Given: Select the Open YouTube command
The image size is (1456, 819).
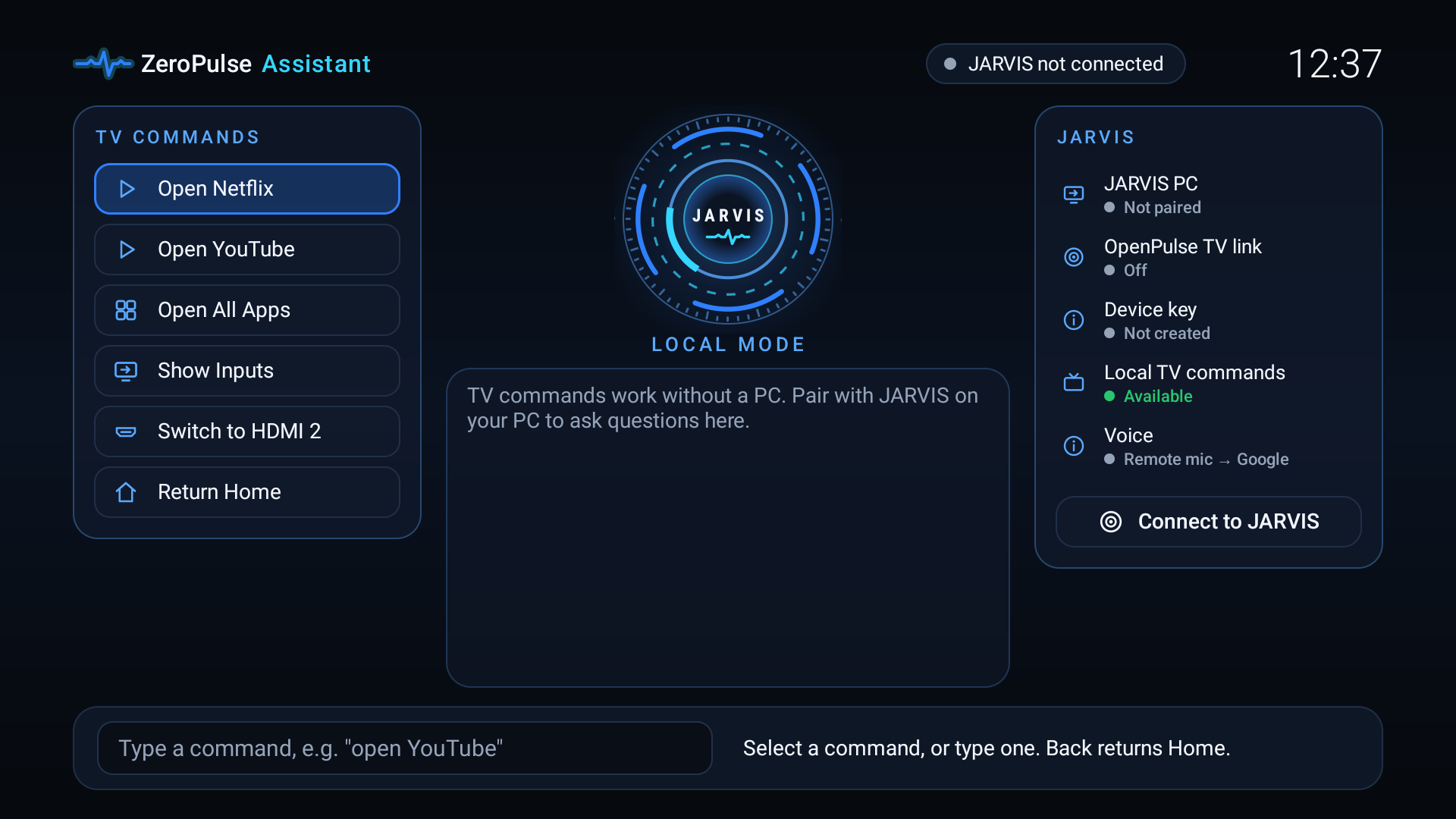Looking at the screenshot, I should click(247, 249).
